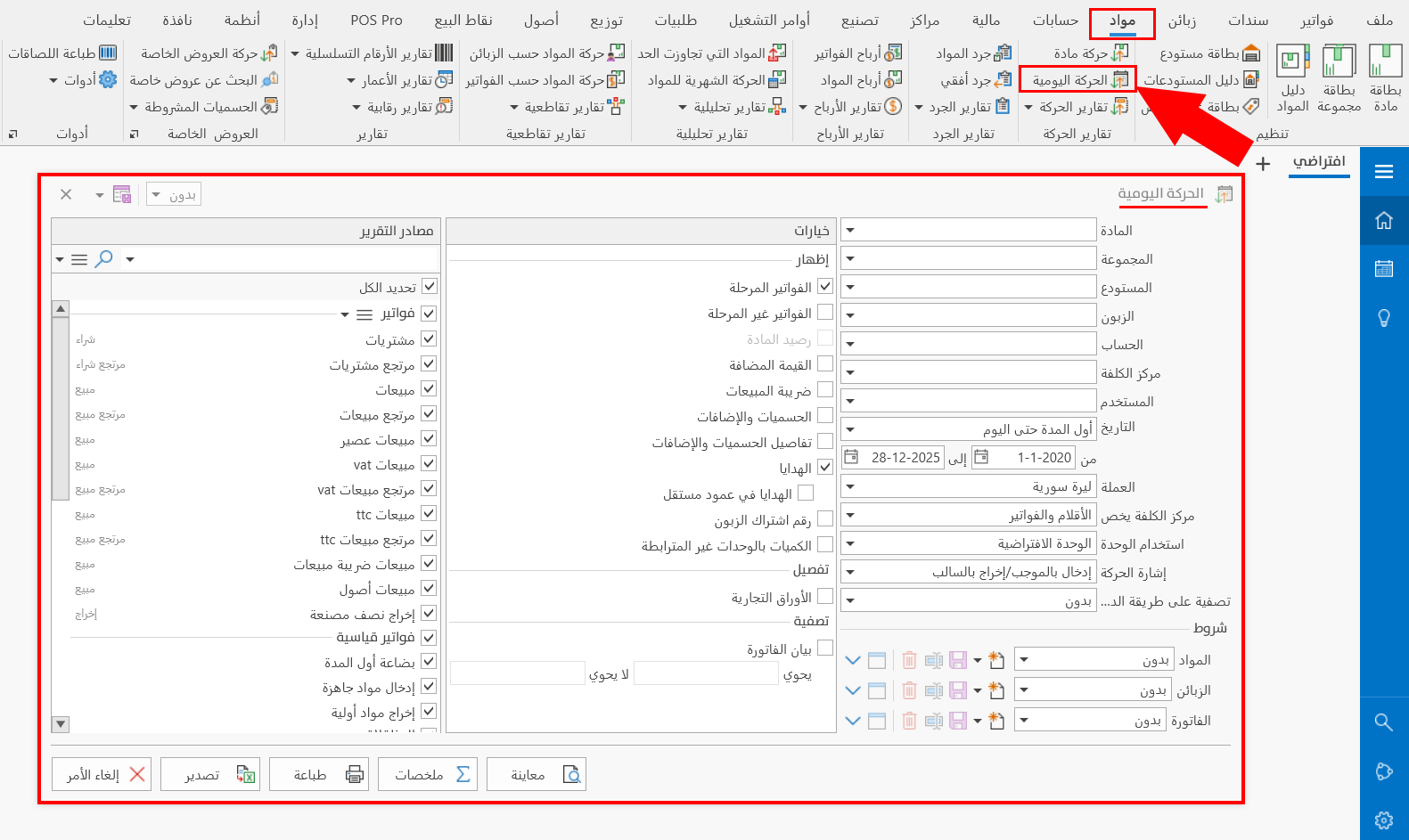Open the نقاط البيع tab
This screenshot has width=1409, height=840.
click(x=463, y=20)
